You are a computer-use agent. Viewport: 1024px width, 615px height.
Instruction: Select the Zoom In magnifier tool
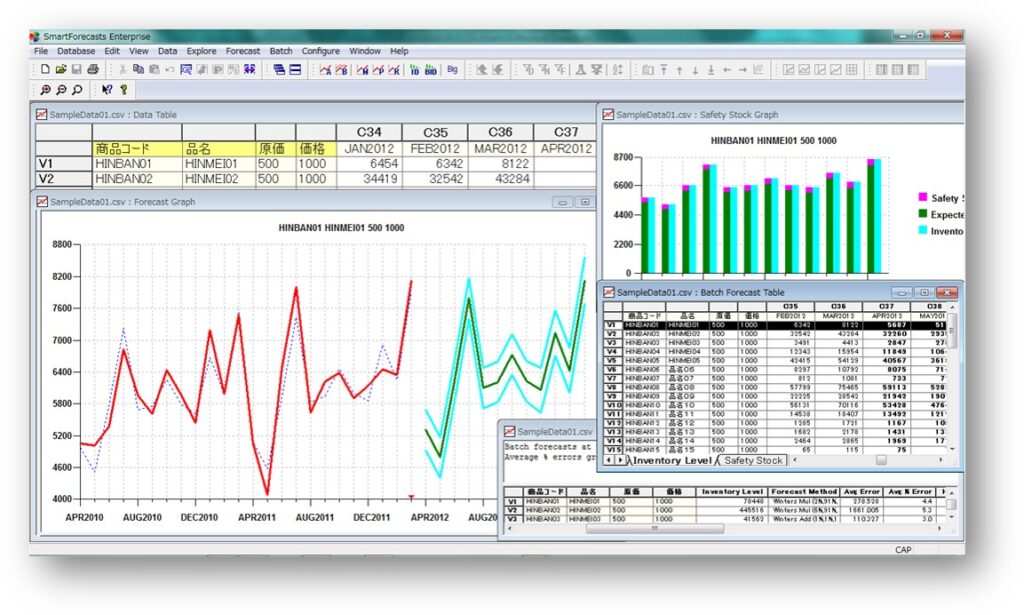point(46,89)
